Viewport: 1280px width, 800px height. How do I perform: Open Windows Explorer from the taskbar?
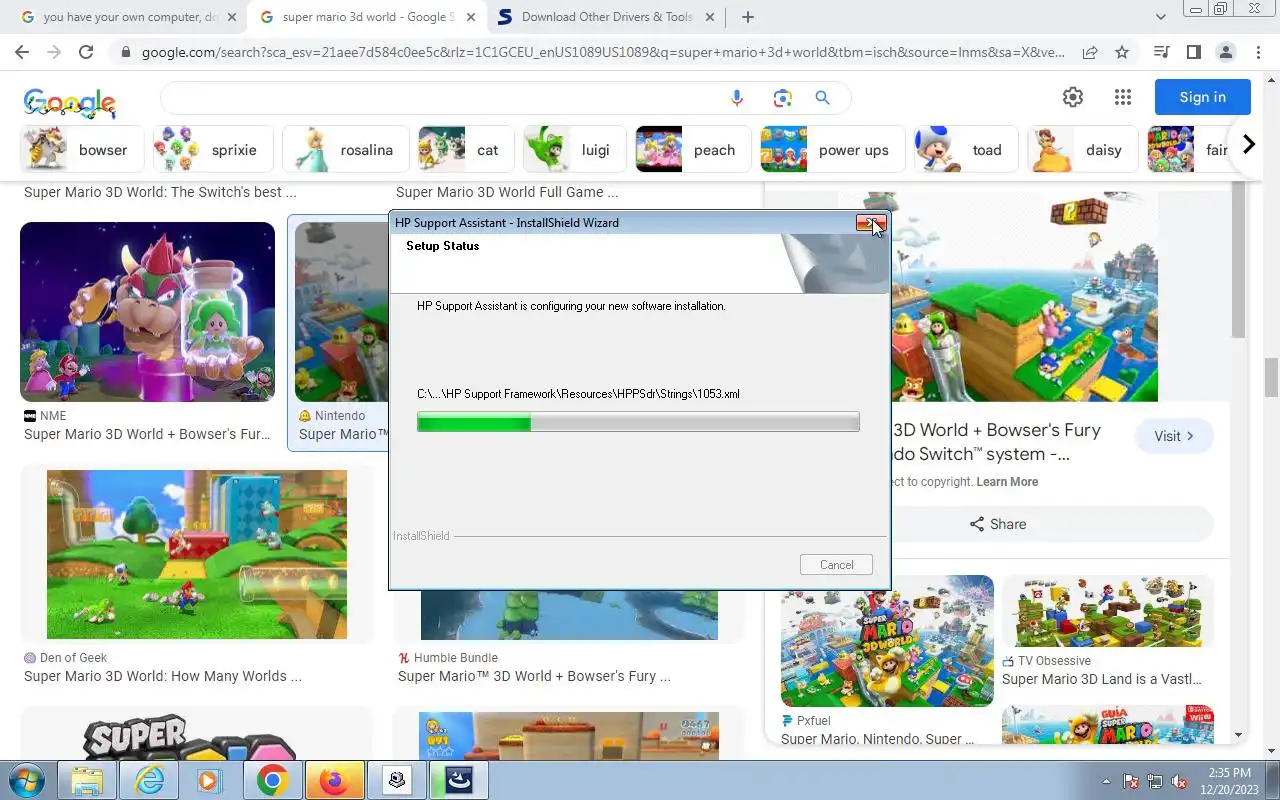(87, 780)
